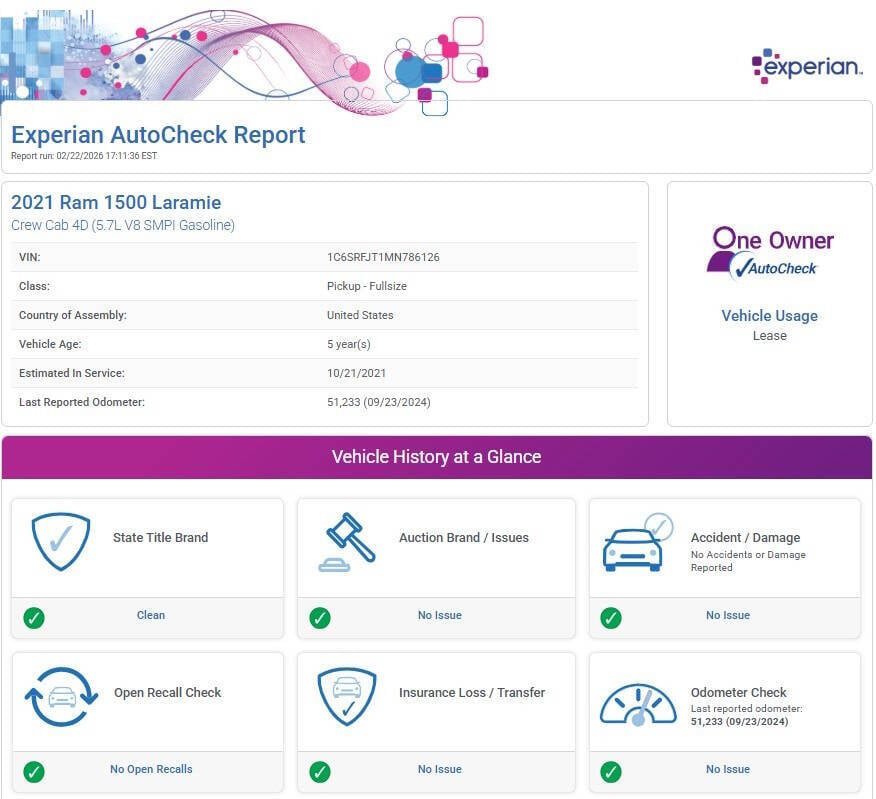876x799 pixels.
Task: Click the vehicle details 51,233 odometer value
Action: (x=379, y=402)
